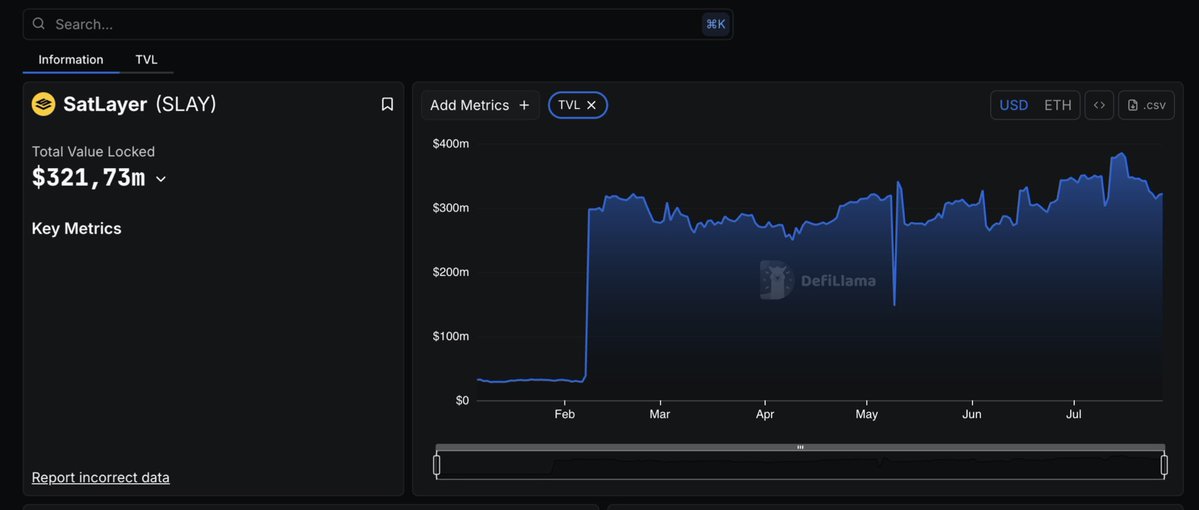
Task: Remove the TVL metric chip
Action: (591, 106)
